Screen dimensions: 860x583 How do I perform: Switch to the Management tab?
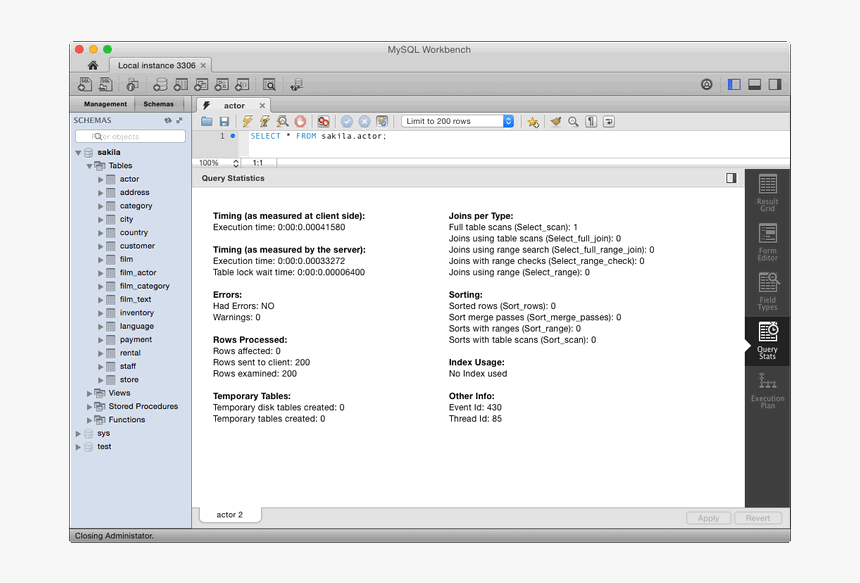[x=105, y=104]
